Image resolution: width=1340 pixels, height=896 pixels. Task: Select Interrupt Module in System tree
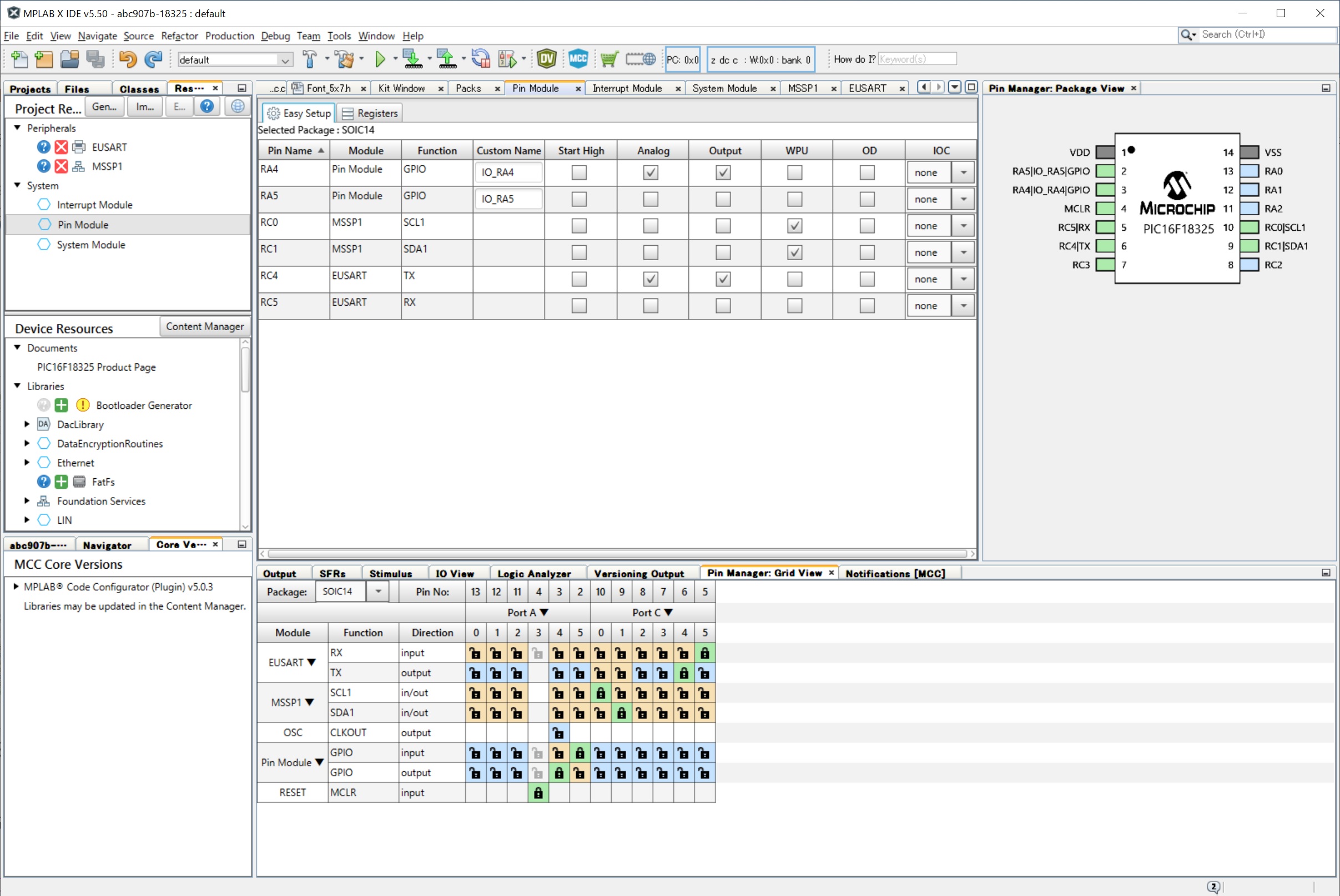pyautogui.click(x=94, y=205)
